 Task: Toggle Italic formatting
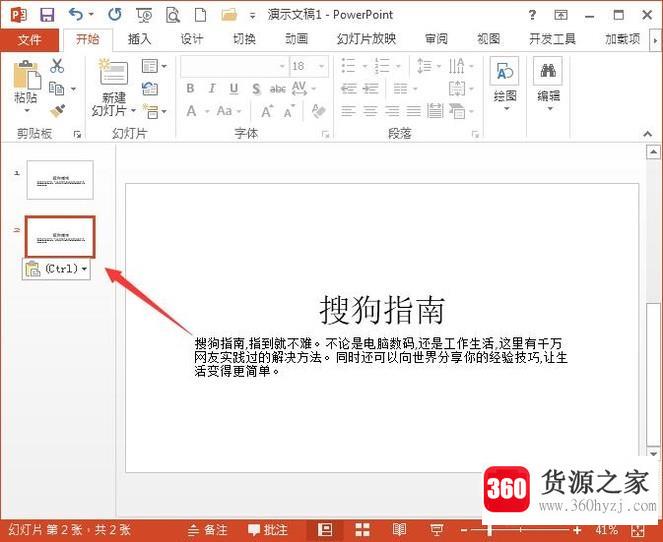(x=212, y=89)
